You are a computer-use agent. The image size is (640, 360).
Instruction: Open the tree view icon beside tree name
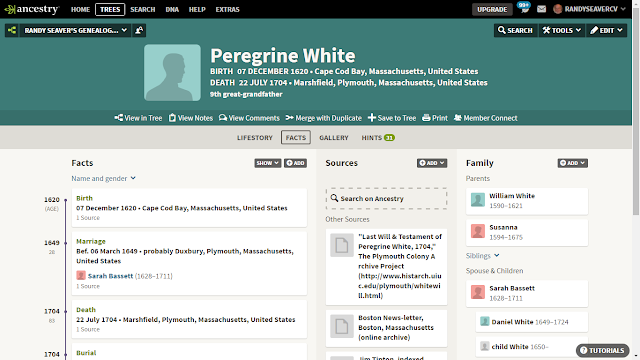point(12,30)
